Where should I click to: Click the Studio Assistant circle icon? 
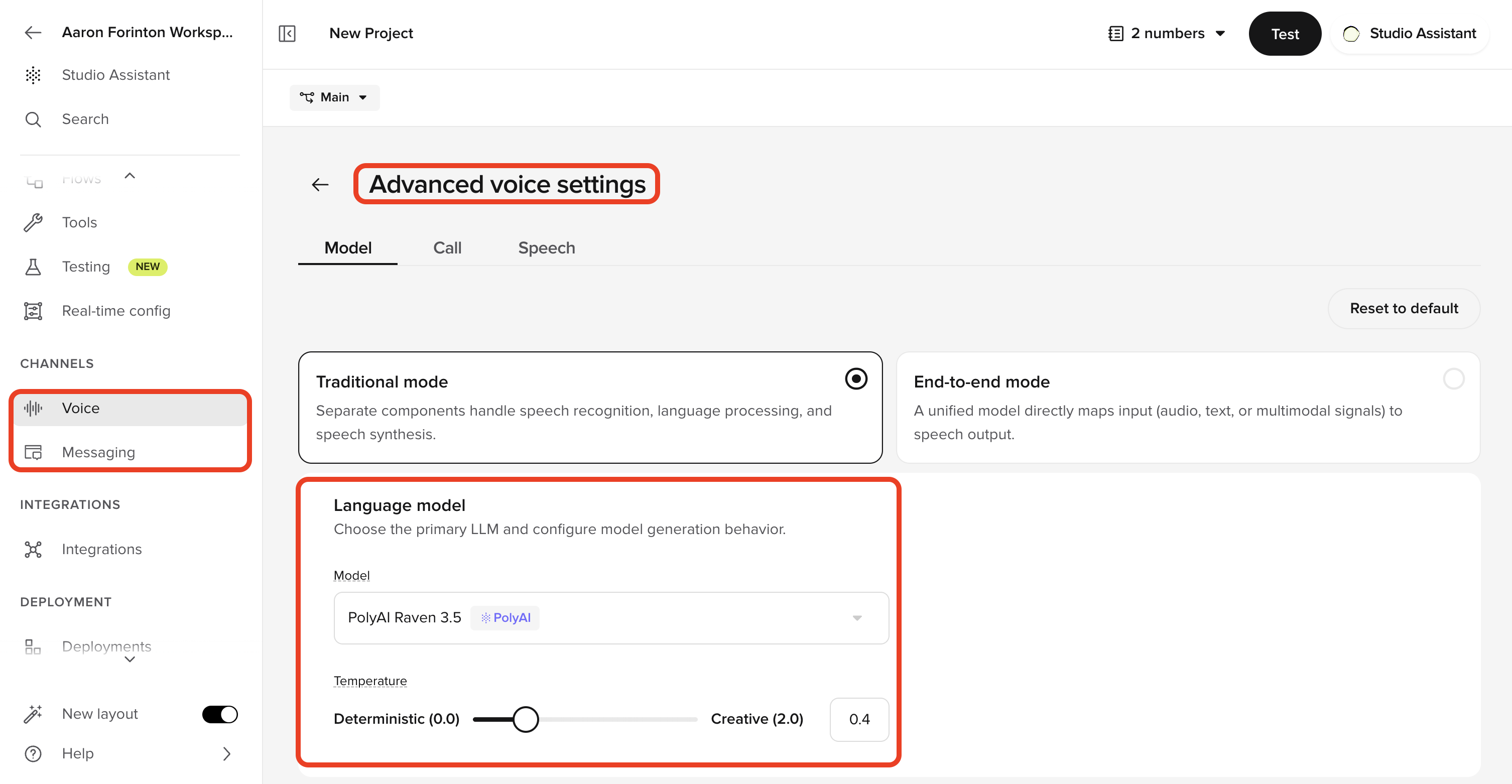[1351, 34]
